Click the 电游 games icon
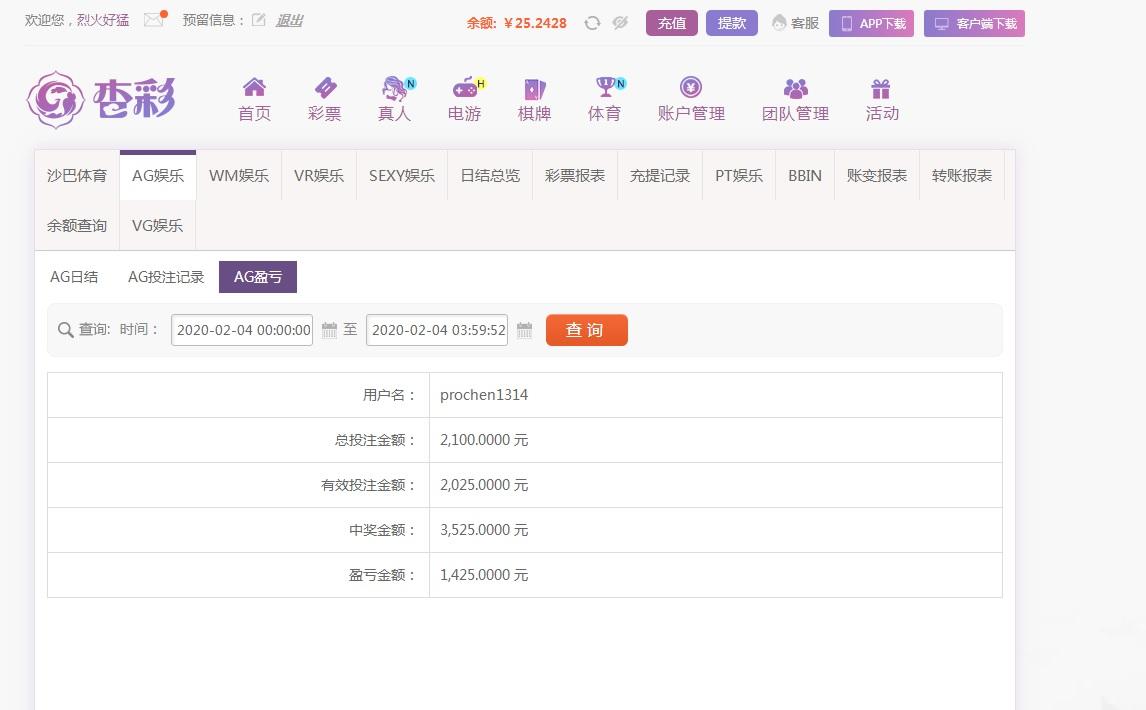This screenshot has height=710, width=1146. point(464,97)
